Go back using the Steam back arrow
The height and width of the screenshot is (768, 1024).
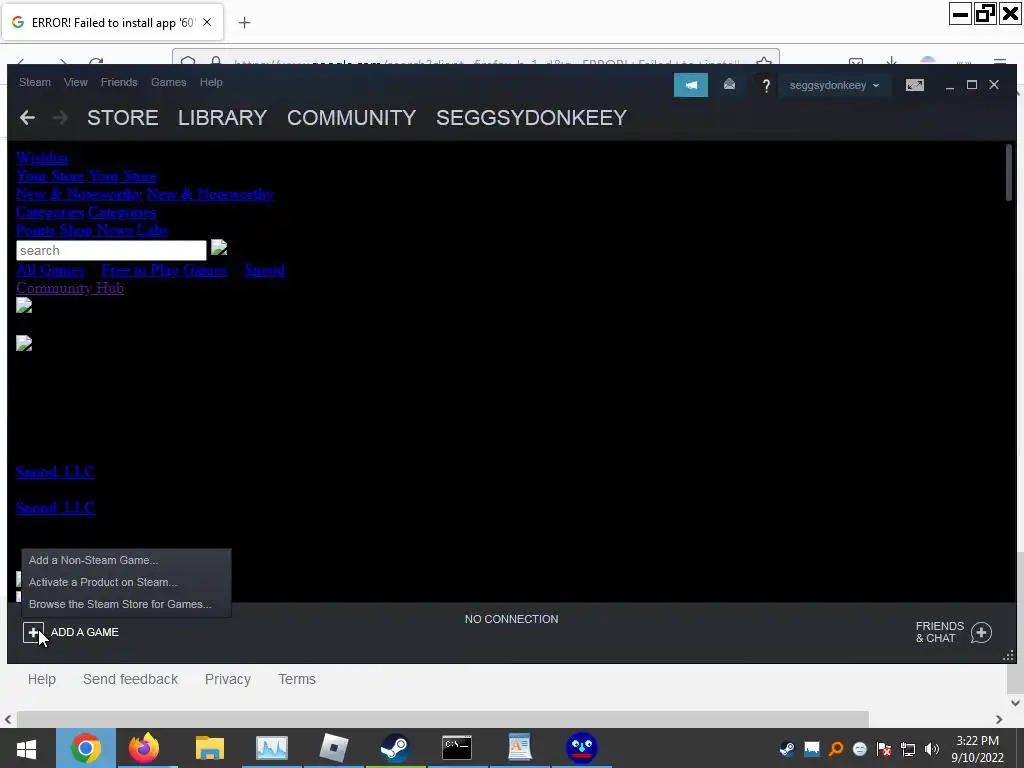pyautogui.click(x=27, y=118)
